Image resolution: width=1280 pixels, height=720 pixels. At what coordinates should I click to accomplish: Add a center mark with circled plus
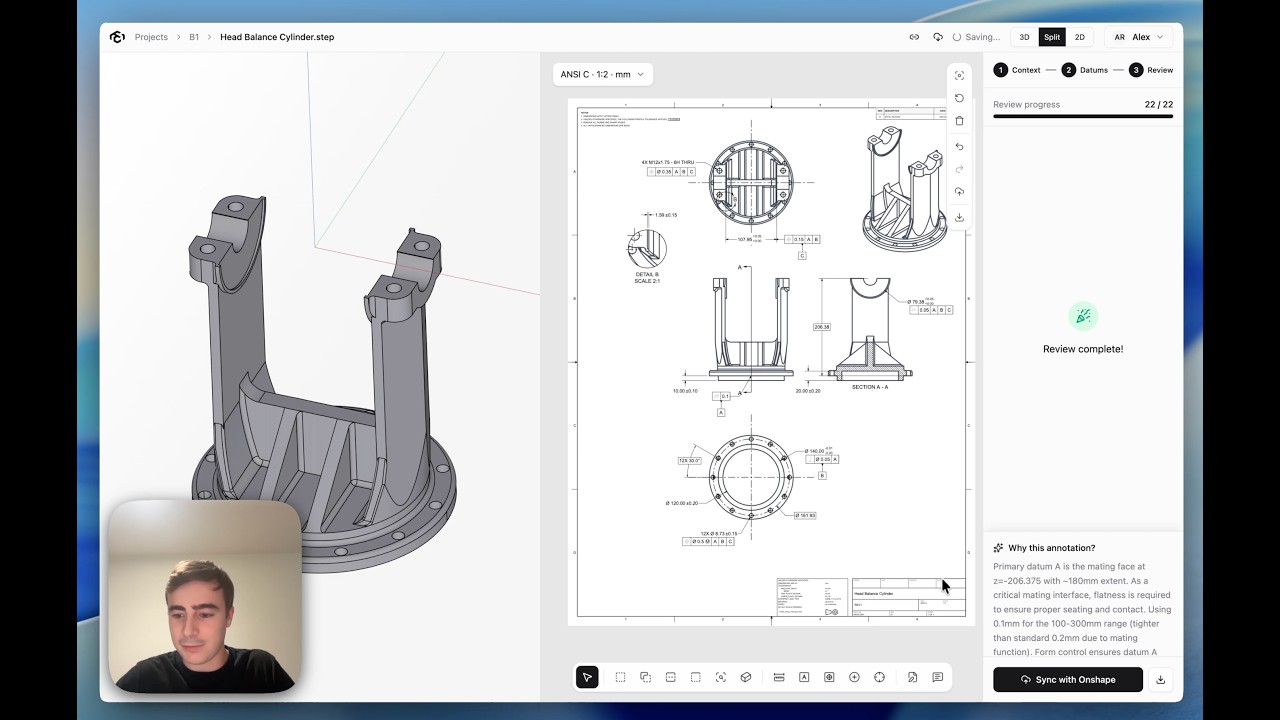coord(854,677)
